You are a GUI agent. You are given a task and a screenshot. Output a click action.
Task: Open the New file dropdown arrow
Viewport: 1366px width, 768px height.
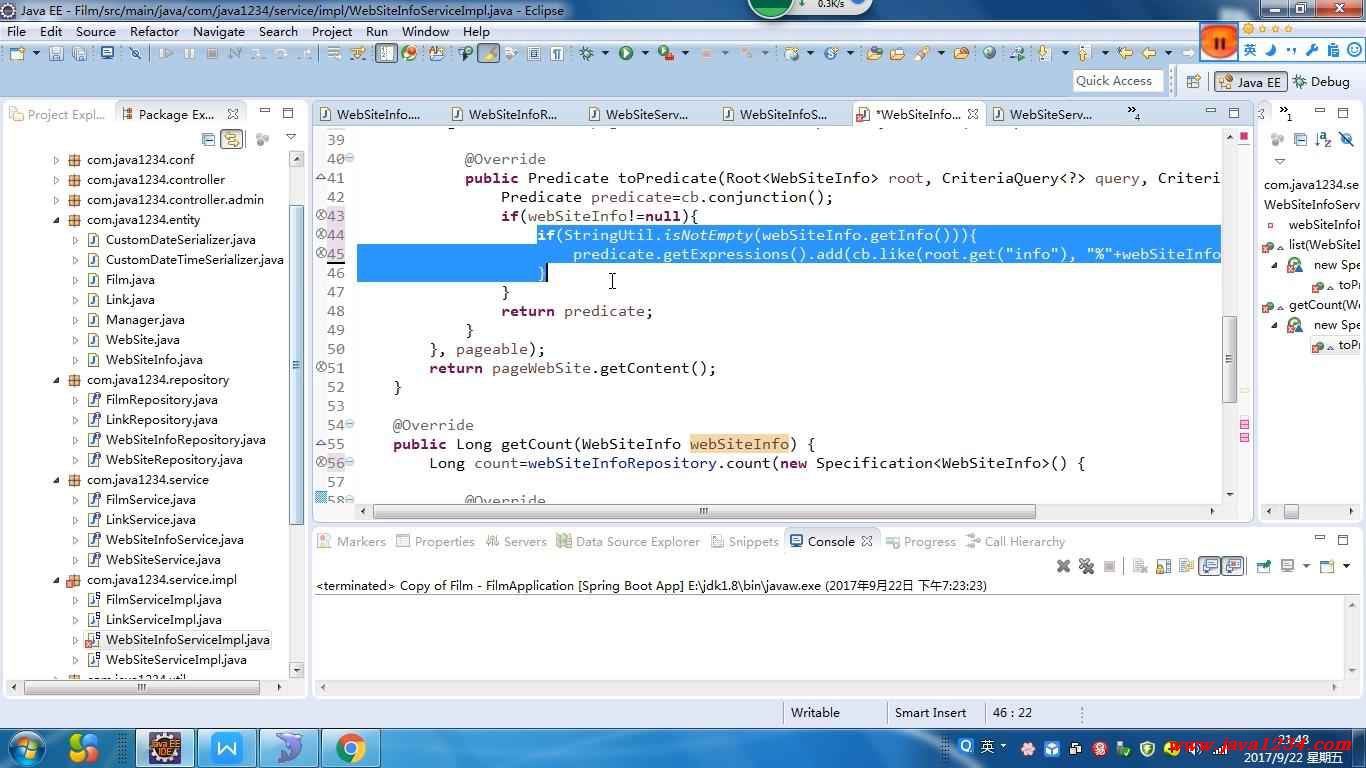[36, 53]
